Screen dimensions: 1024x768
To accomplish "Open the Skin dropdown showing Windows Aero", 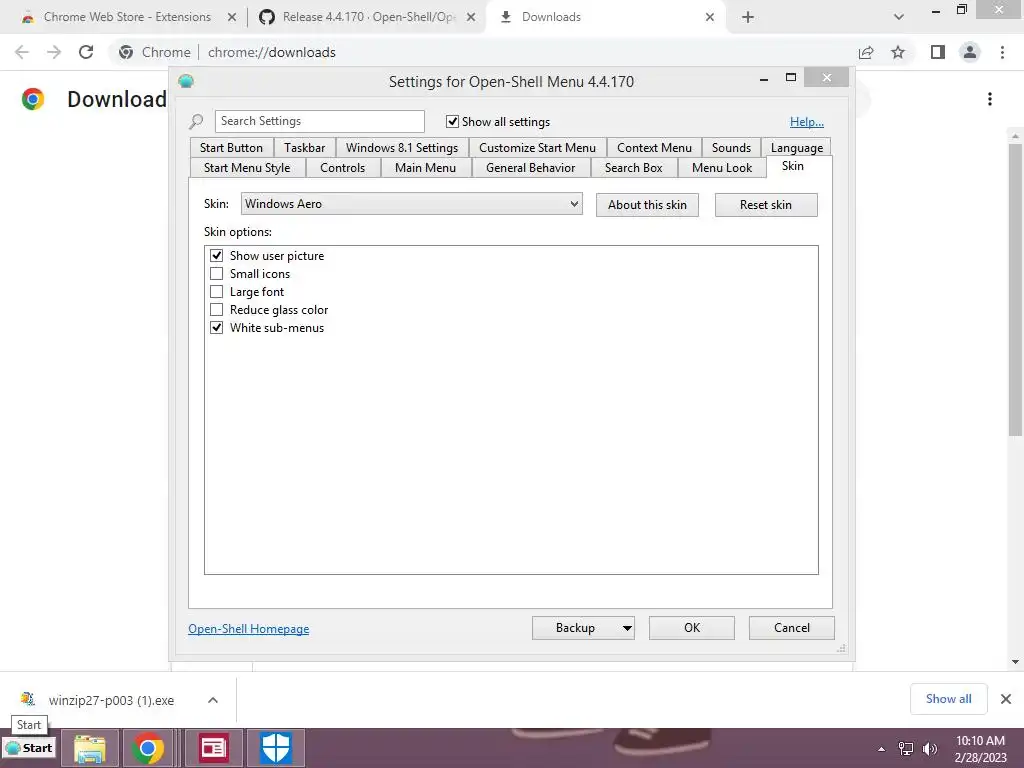I will click(x=411, y=204).
